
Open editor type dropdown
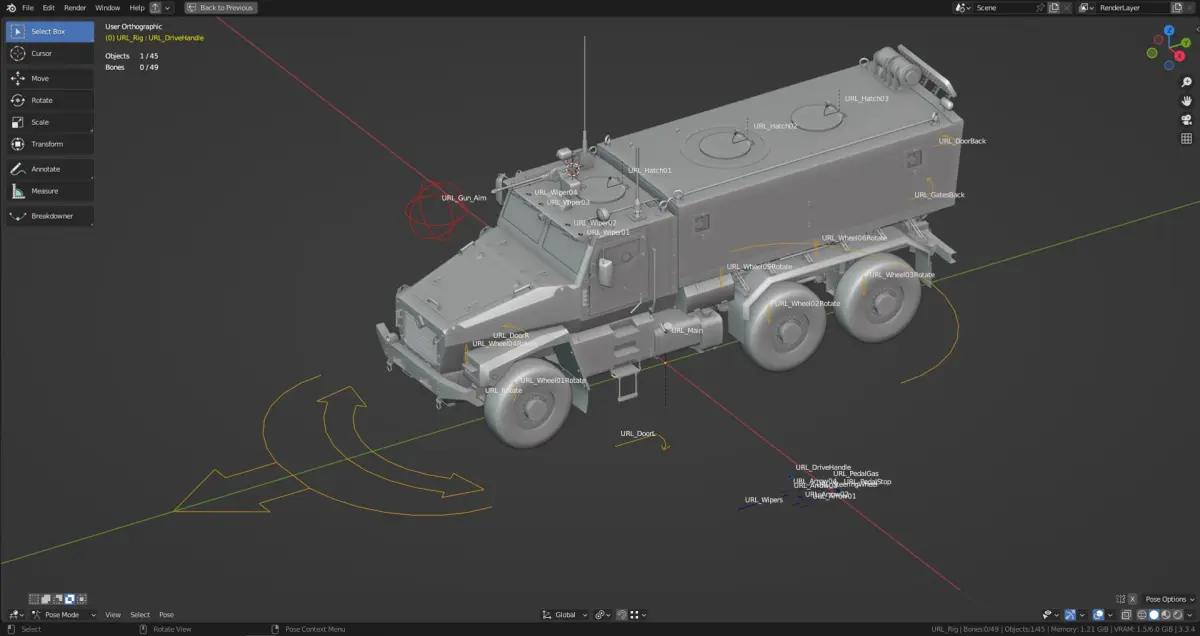tap(16, 614)
